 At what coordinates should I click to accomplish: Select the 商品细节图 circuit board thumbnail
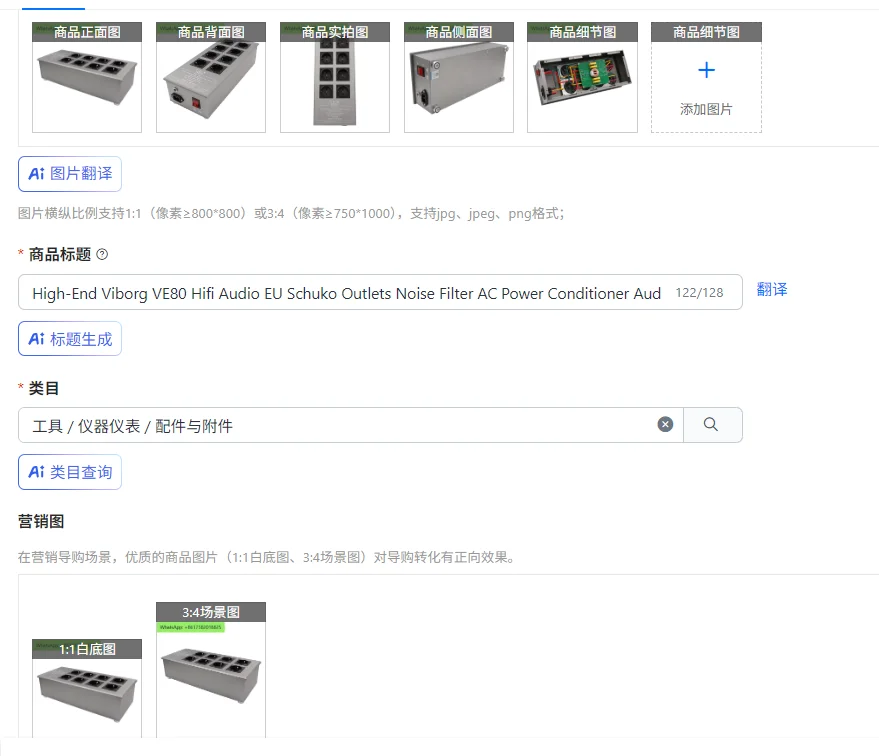click(582, 77)
